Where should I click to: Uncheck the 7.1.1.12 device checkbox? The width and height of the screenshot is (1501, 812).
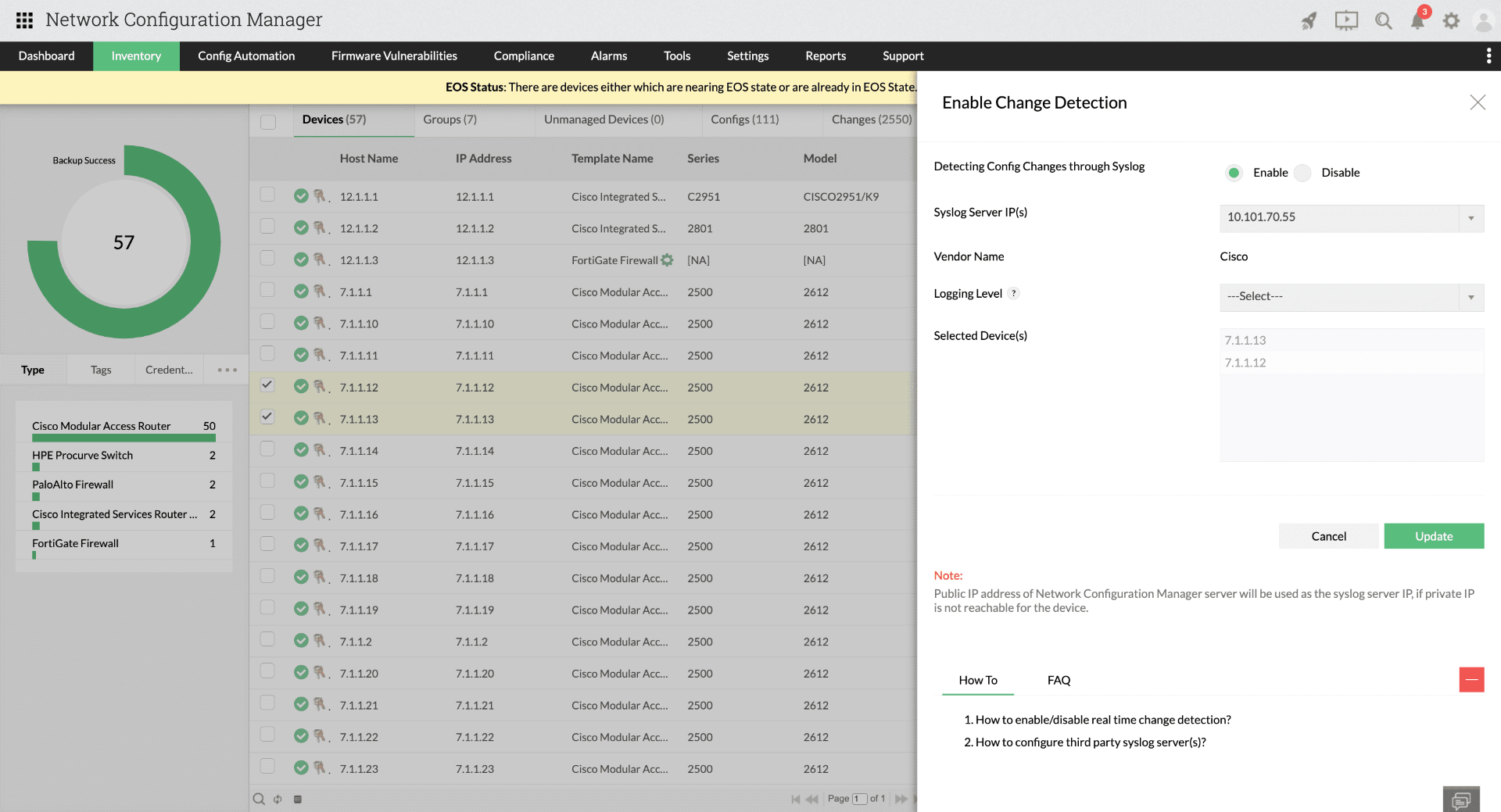(267, 385)
